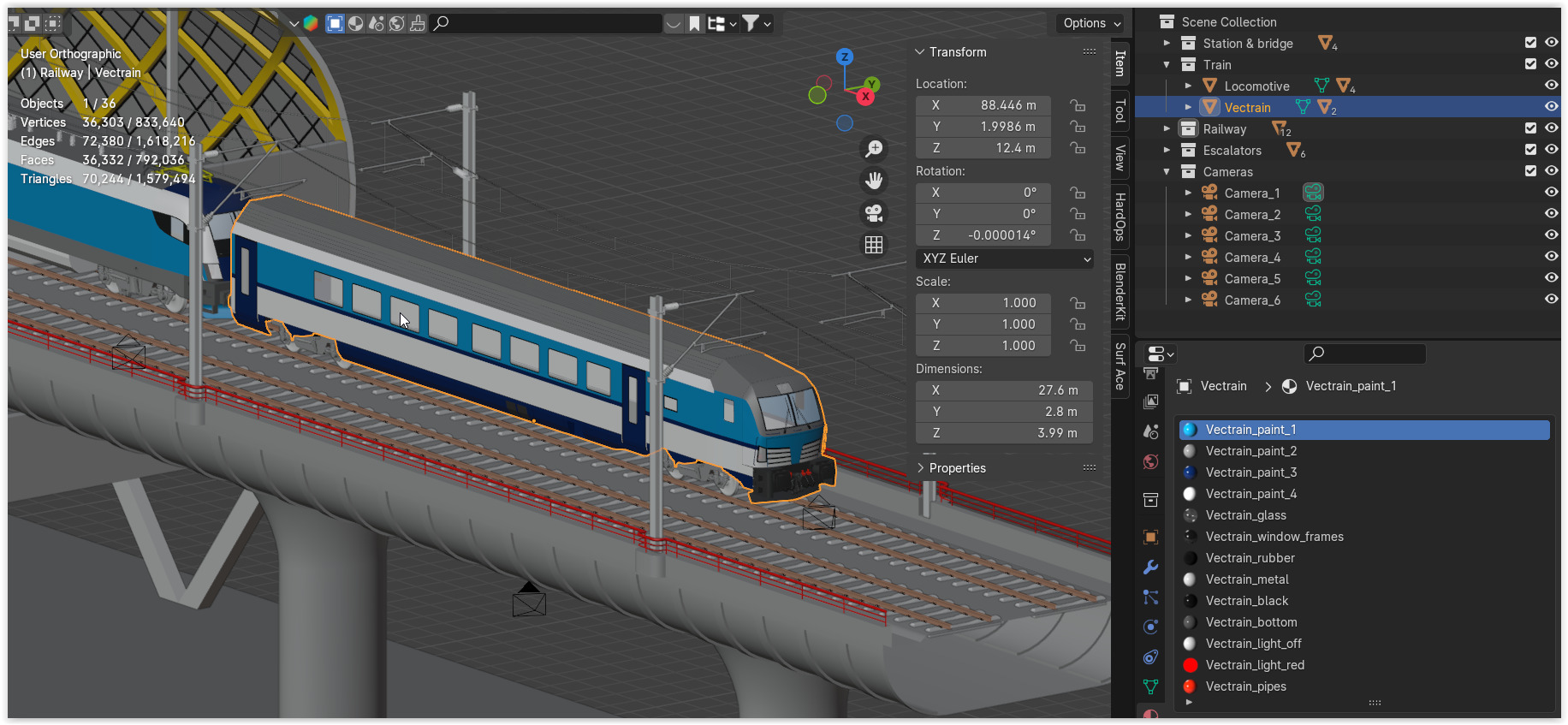This screenshot has width=1568, height=725.
Task: Switch to the Item sidebar tab
Action: click(1120, 63)
